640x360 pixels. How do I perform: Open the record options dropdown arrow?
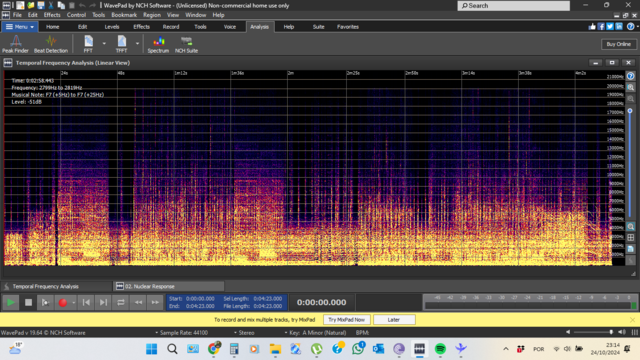pos(73,302)
